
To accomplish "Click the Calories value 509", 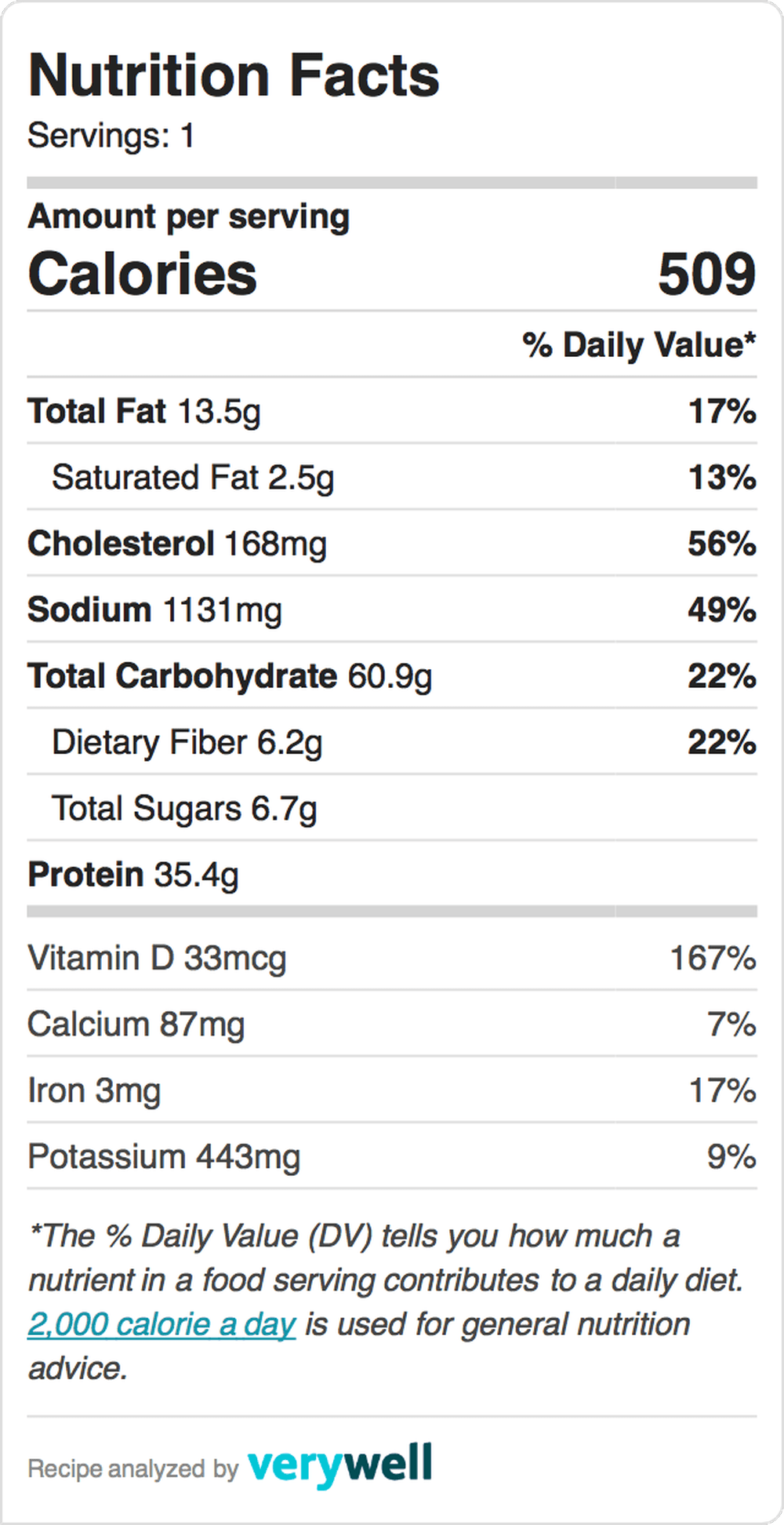I will (706, 275).
